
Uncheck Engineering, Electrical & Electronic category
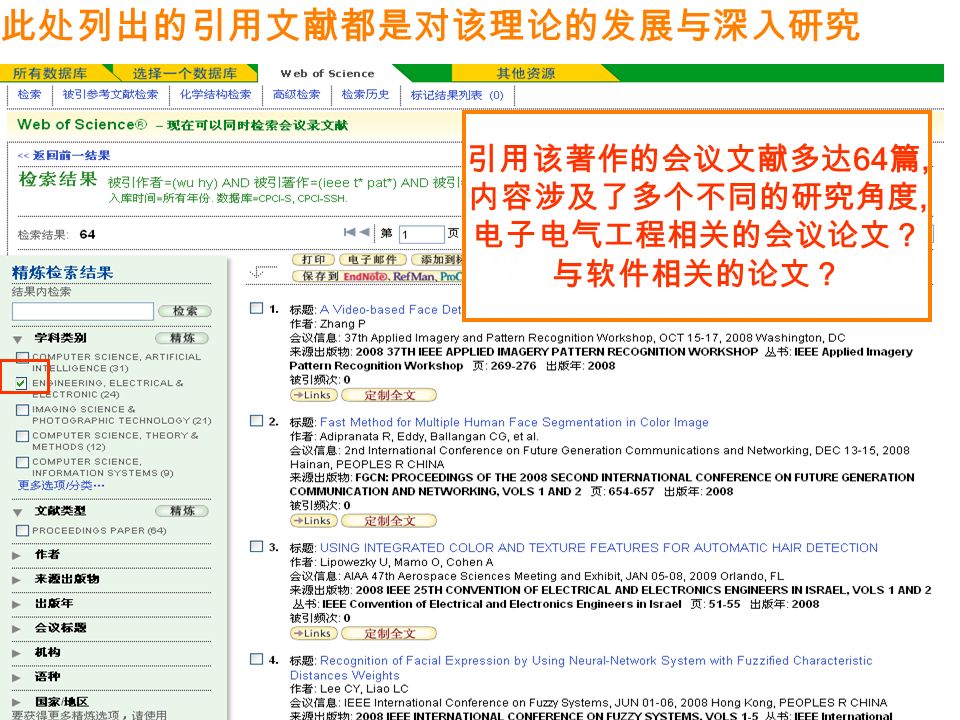coord(21,383)
